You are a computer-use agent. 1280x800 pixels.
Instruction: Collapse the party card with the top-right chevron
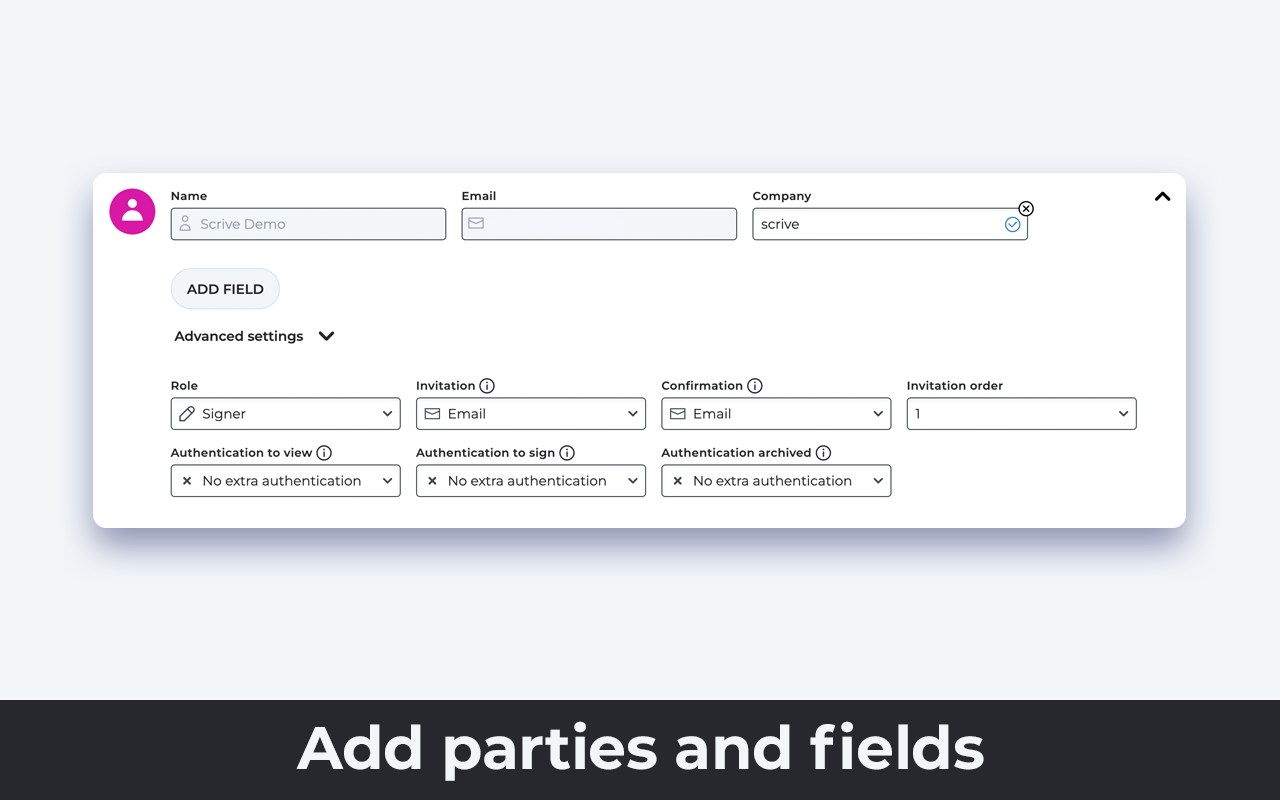click(x=1162, y=197)
